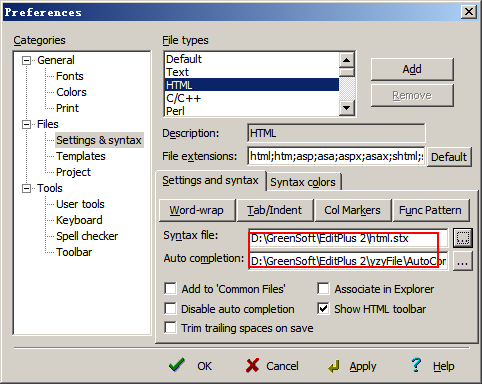Browse for auto completion file

coord(463,261)
